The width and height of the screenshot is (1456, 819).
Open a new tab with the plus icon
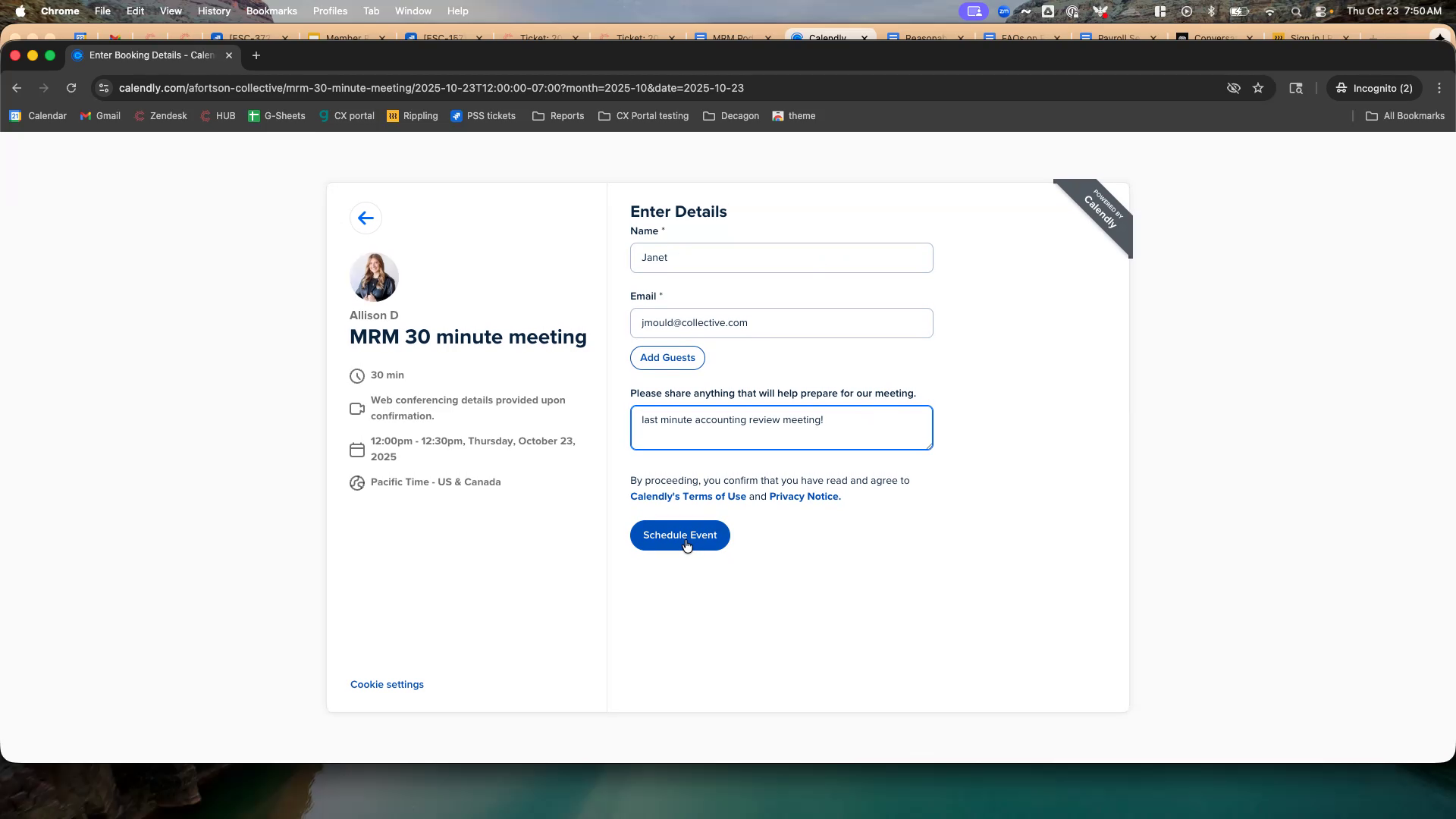(256, 55)
